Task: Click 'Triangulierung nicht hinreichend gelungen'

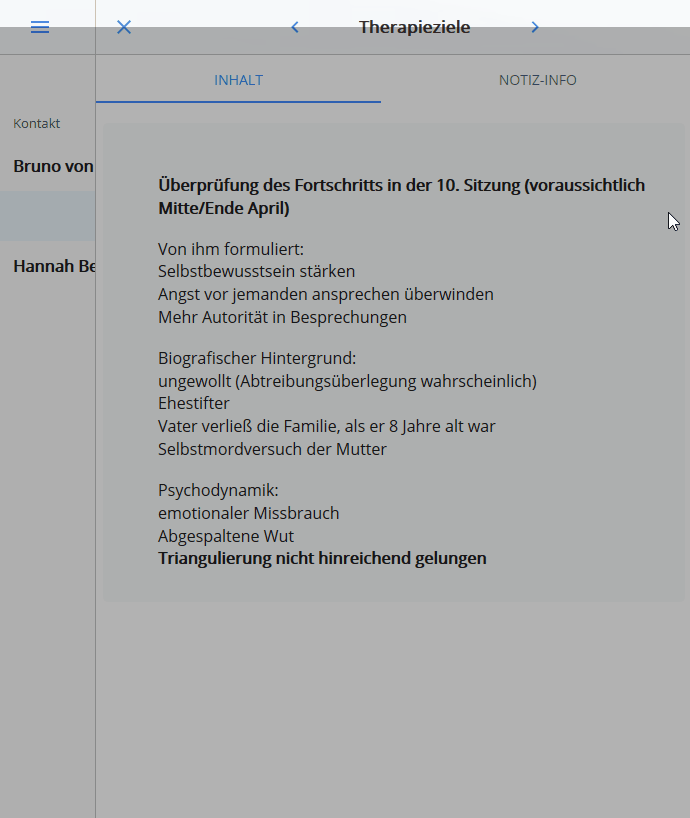Action: pos(322,558)
